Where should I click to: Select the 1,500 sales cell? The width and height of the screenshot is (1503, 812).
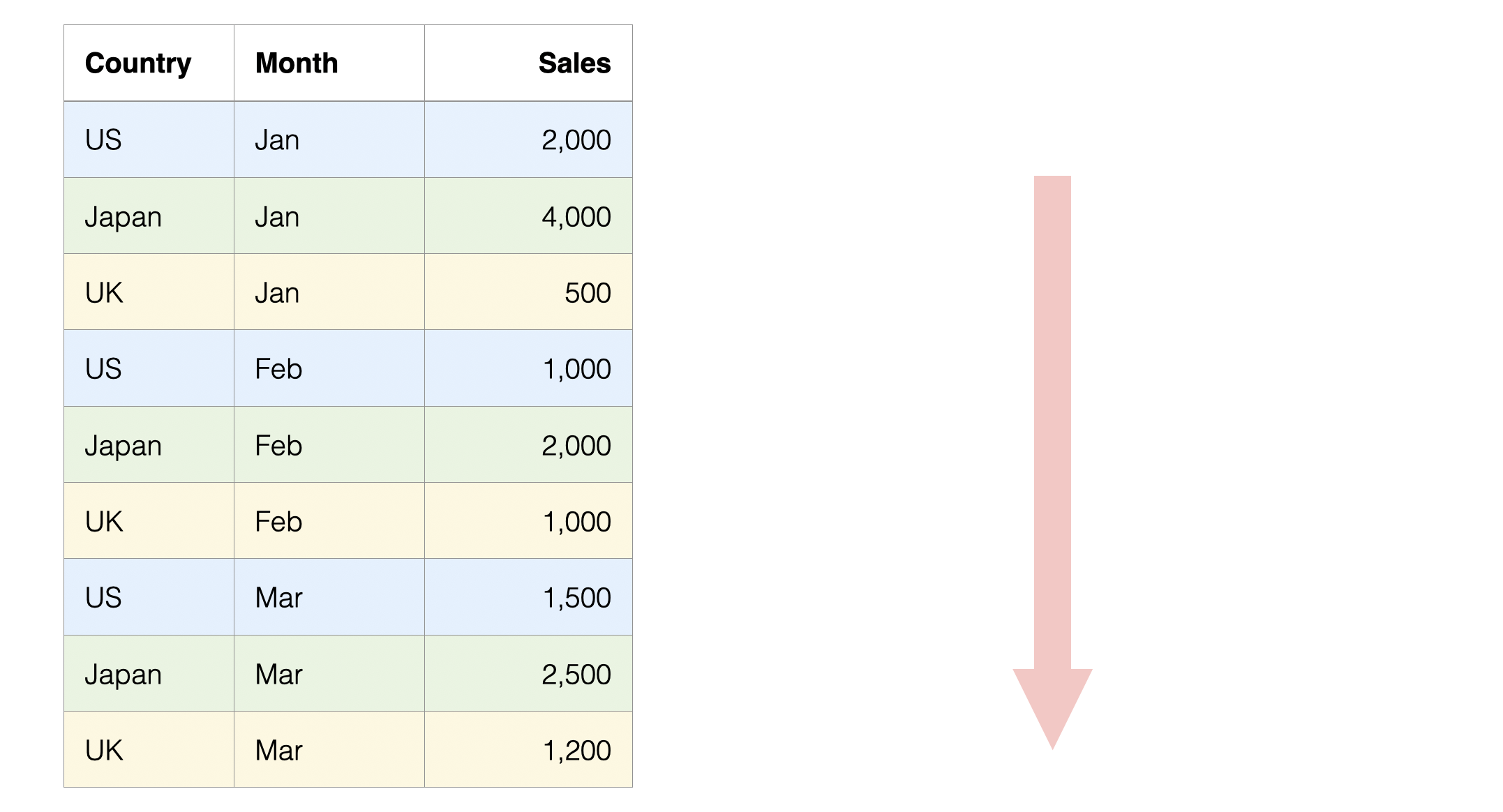576,598
